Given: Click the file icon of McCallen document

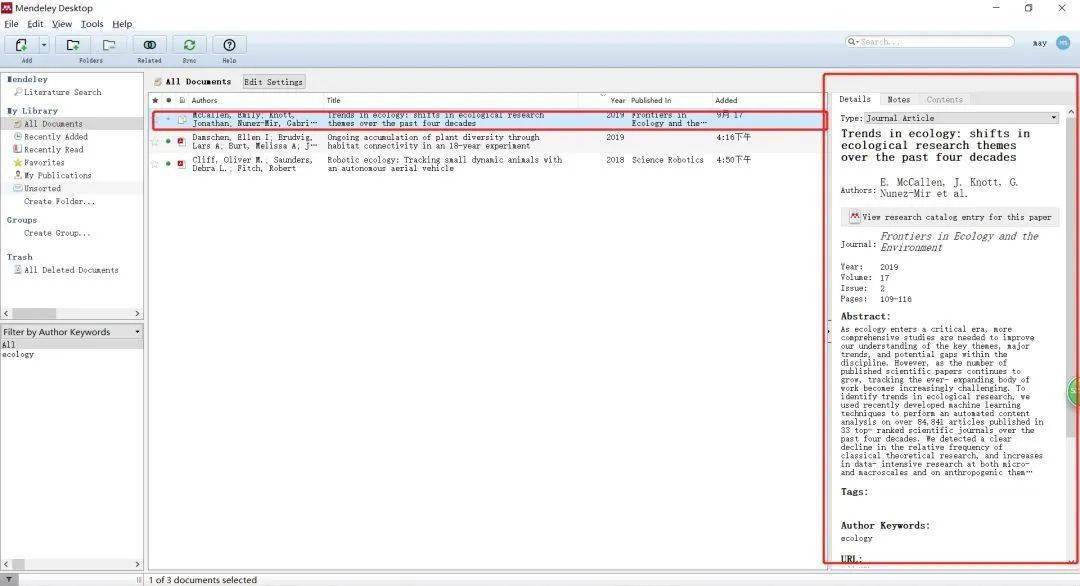Looking at the screenshot, I should (182, 120).
